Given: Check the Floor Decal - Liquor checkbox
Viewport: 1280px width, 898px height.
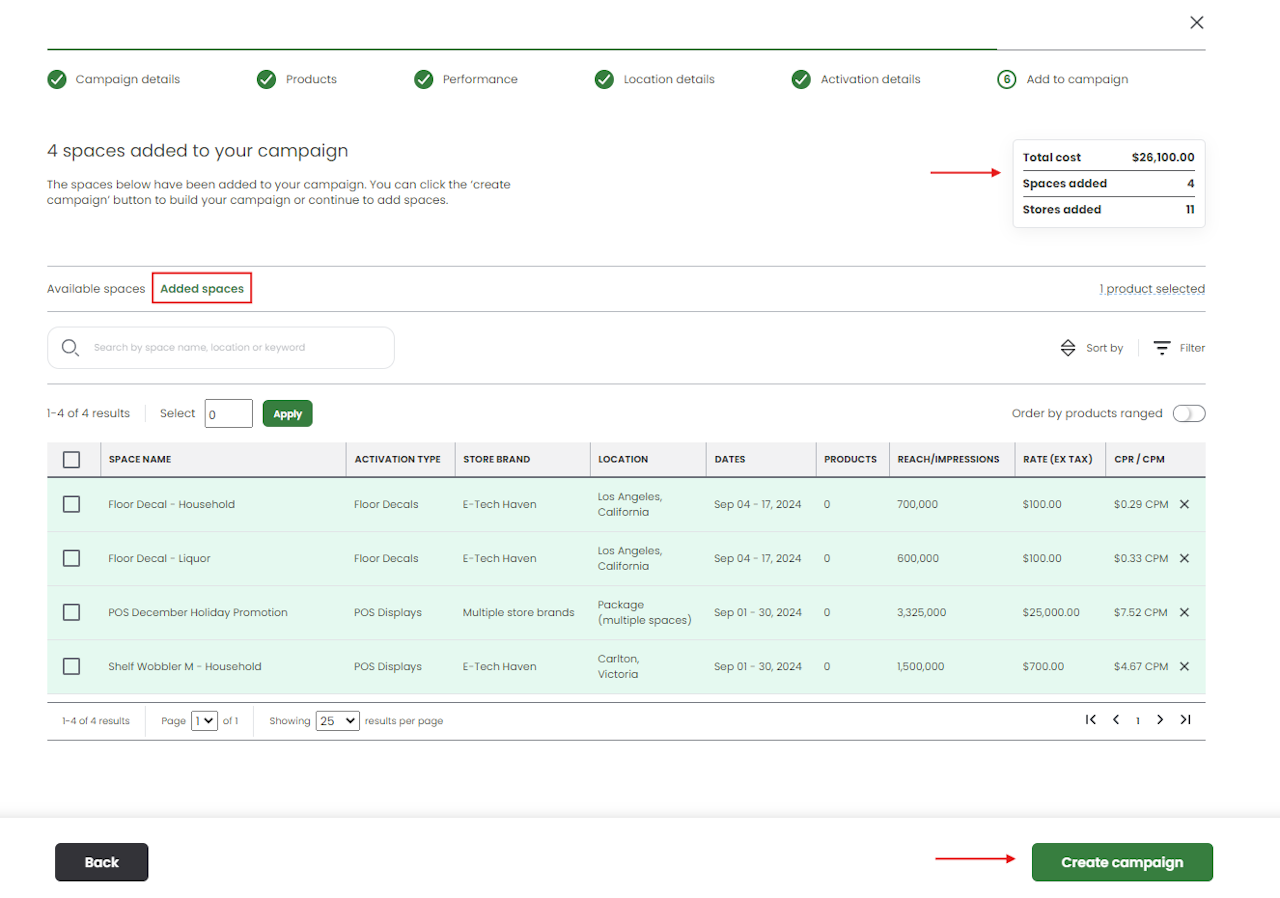Looking at the screenshot, I should [x=71, y=559].
